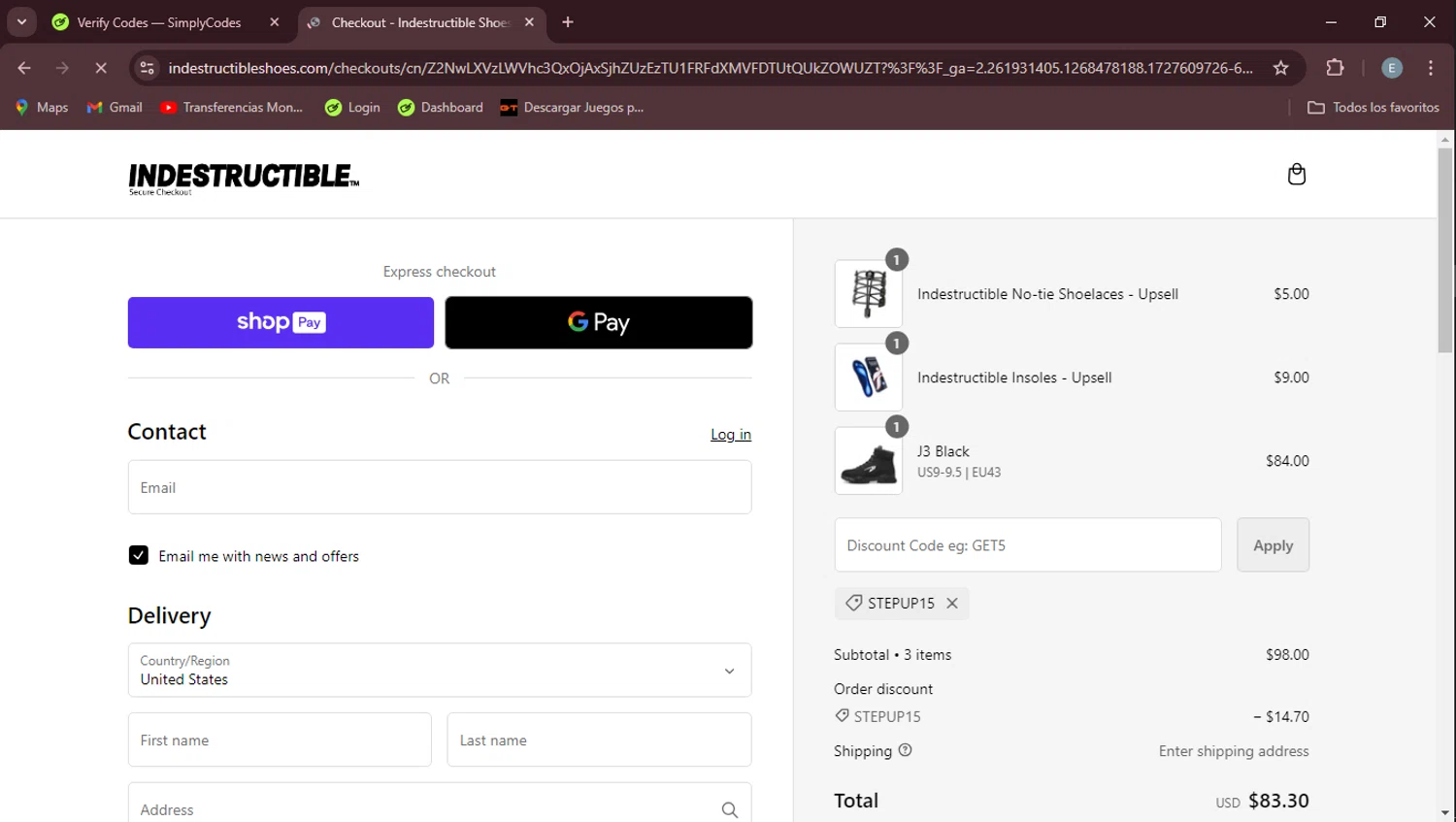Close the Verify Codes SimplyCodes tab

pyautogui.click(x=274, y=22)
